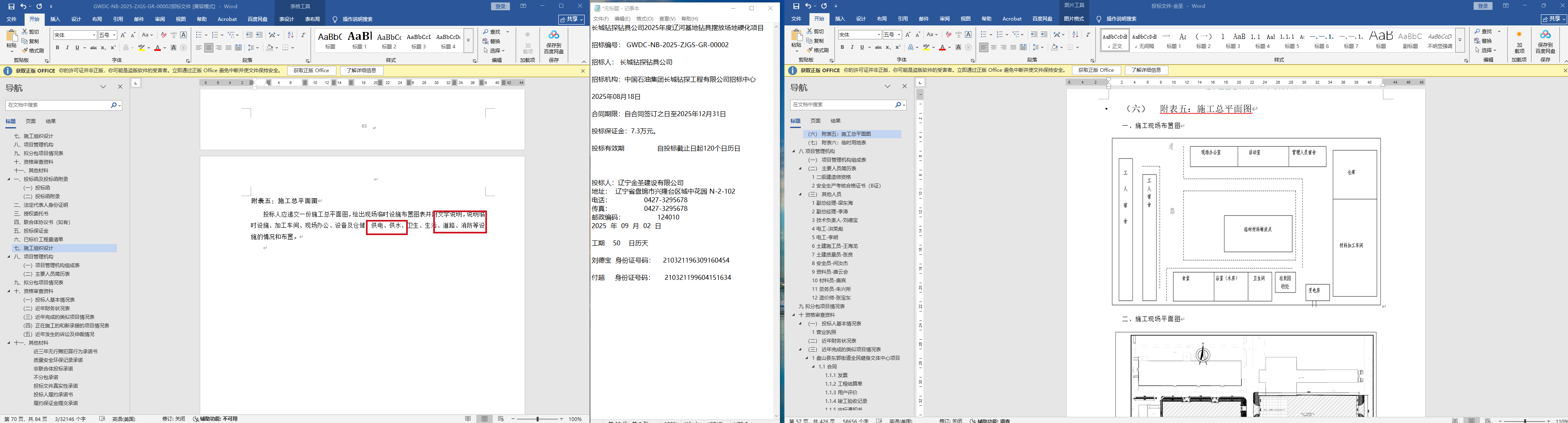The height and width of the screenshot is (423, 1568).
Task: Click the Save icon in the left Word title bar
Action: (x=11, y=6)
